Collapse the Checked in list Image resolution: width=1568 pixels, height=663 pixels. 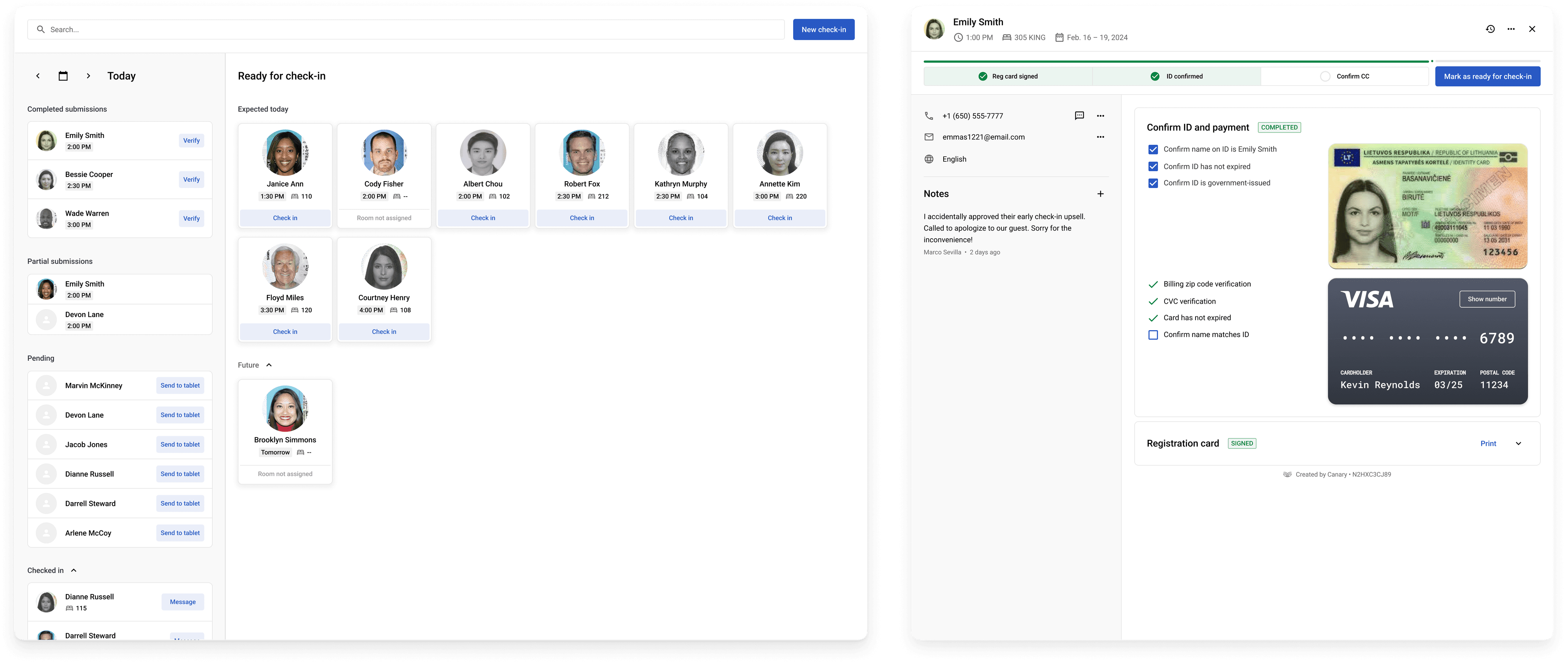(73, 570)
